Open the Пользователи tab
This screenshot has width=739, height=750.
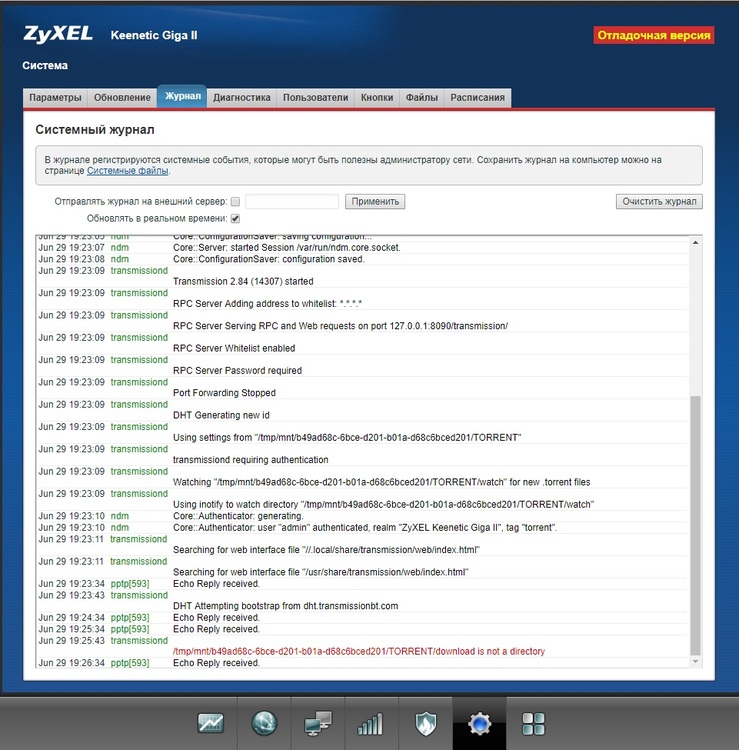pyautogui.click(x=315, y=98)
